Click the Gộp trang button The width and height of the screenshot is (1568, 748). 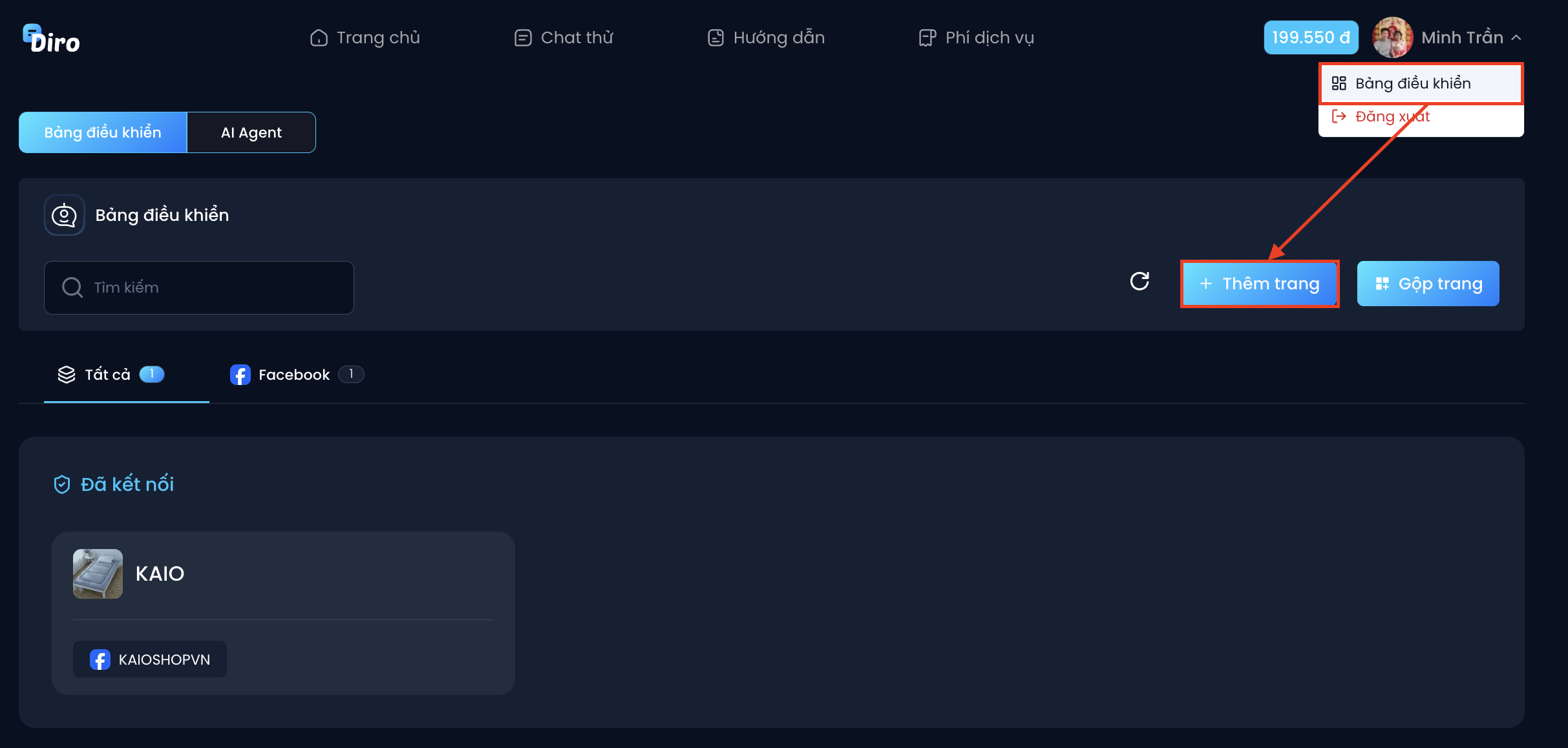(x=1428, y=284)
